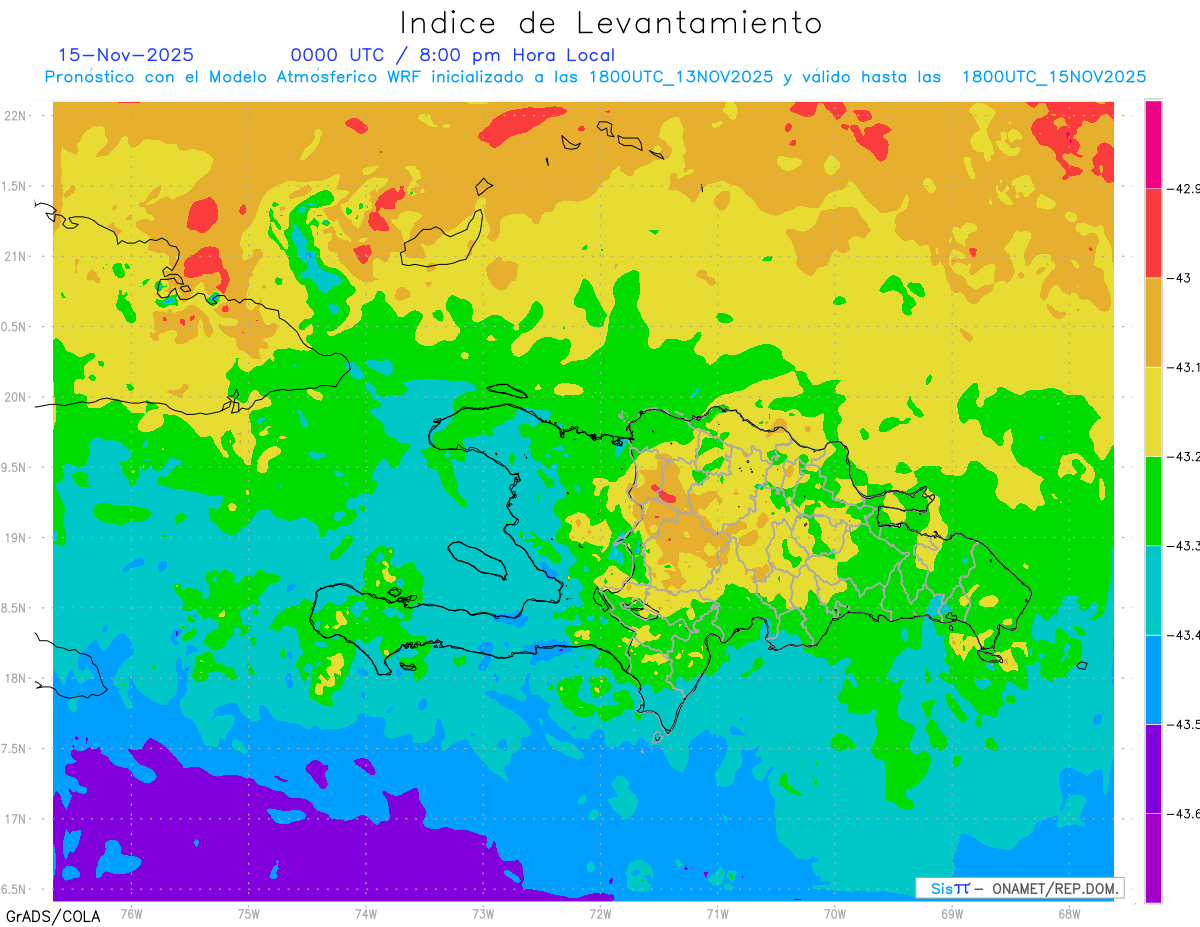This screenshot has width=1200, height=927.
Task: Click the '-43.2' colorbar value
Action: pyautogui.click(x=1184, y=456)
